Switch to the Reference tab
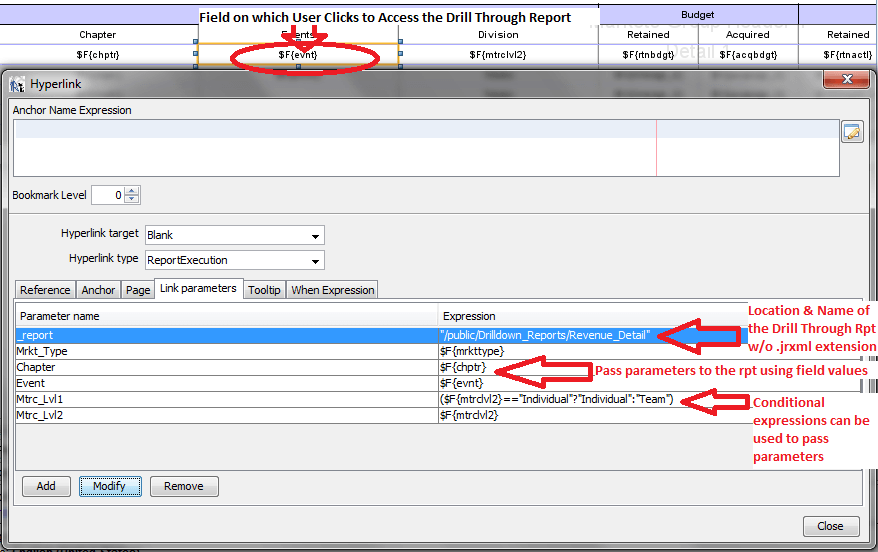This screenshot has height=552, width=878. (45, 290)
